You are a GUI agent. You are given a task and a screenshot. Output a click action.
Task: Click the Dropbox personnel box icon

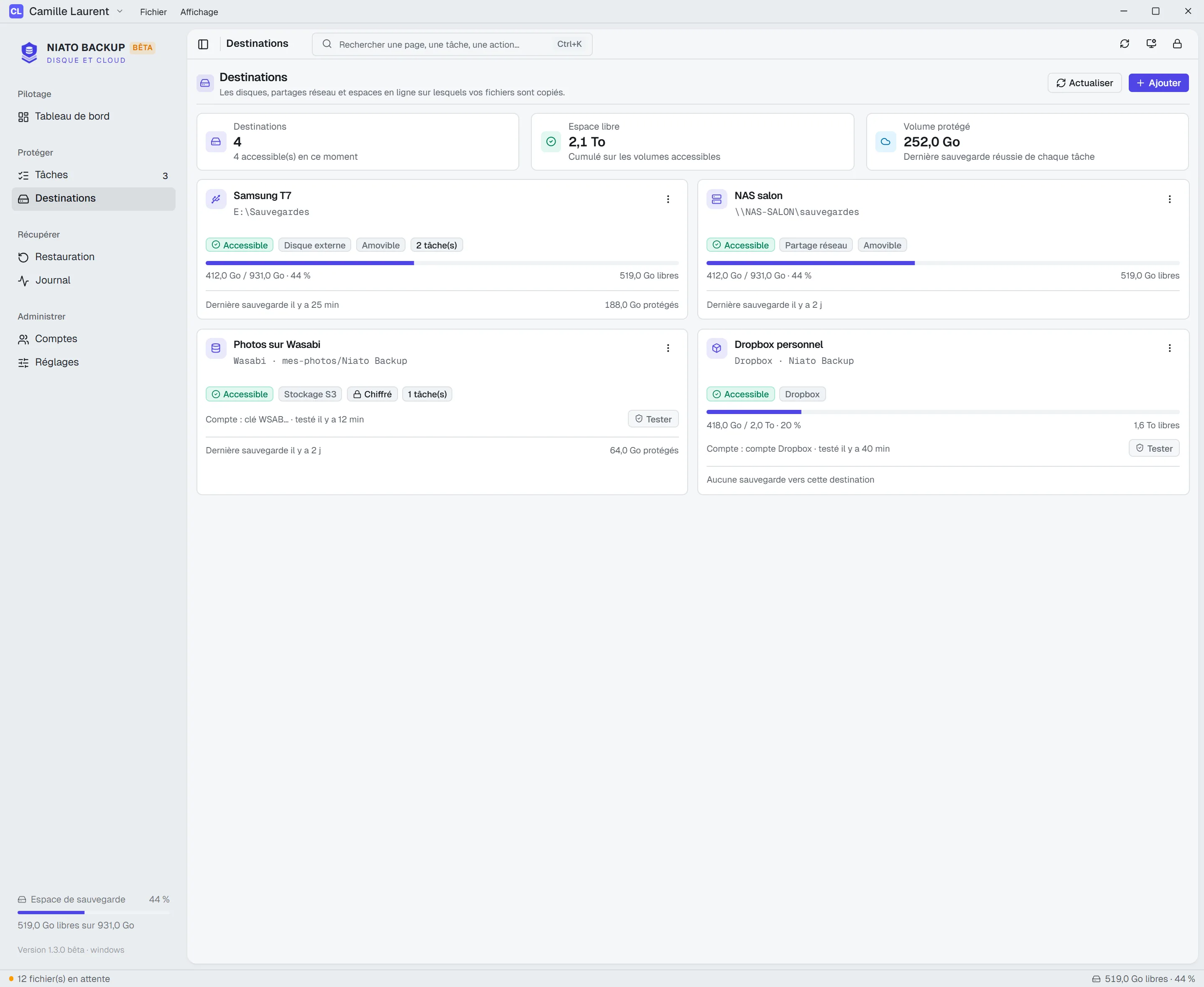coord(717,348)
